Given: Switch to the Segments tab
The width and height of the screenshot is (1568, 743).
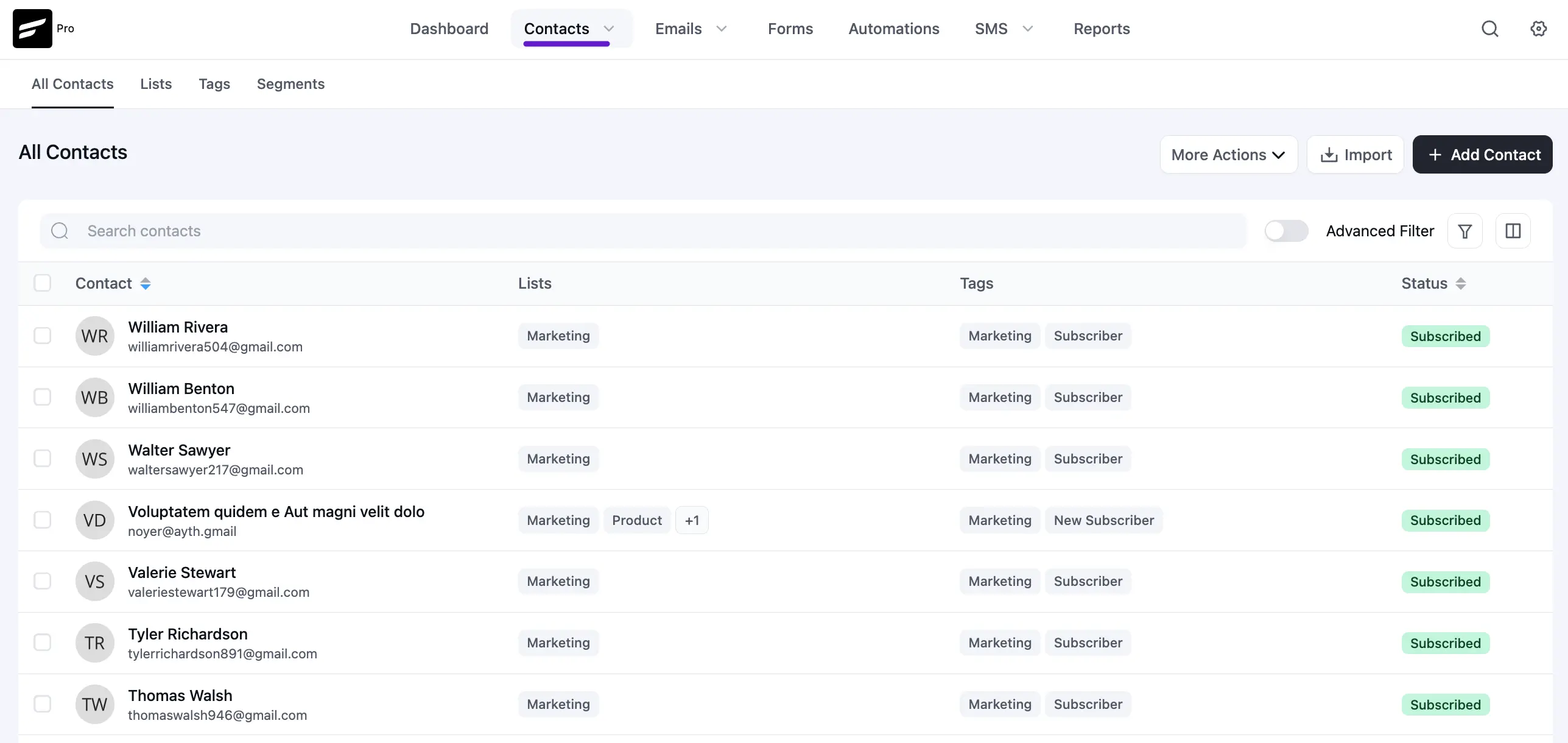Looking at the screenshot, I should click(x=290, y=84).
